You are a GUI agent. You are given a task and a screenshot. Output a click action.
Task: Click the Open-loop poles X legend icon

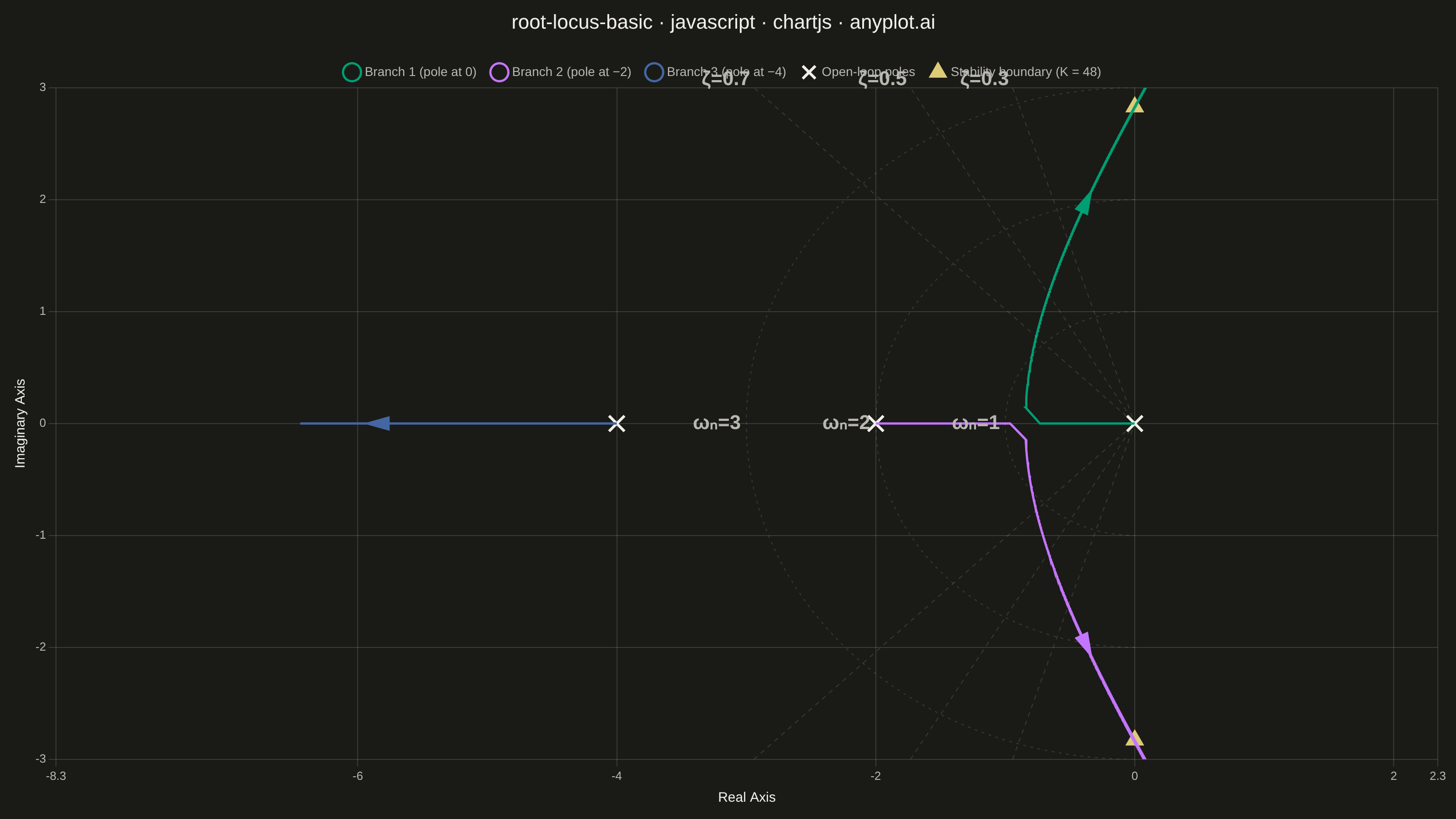(x=809, y=72)
